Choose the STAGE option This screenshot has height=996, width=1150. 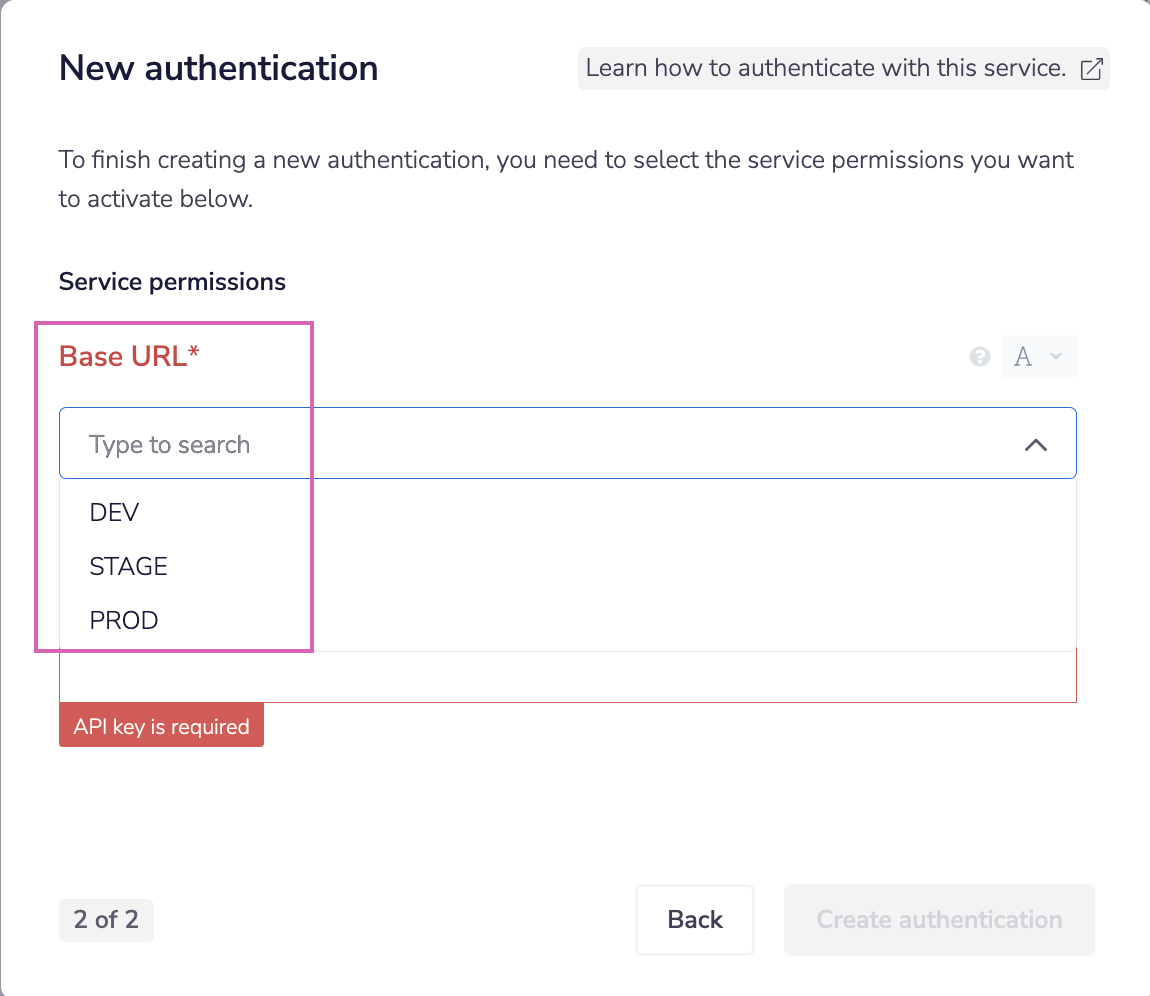click(129, 567)
